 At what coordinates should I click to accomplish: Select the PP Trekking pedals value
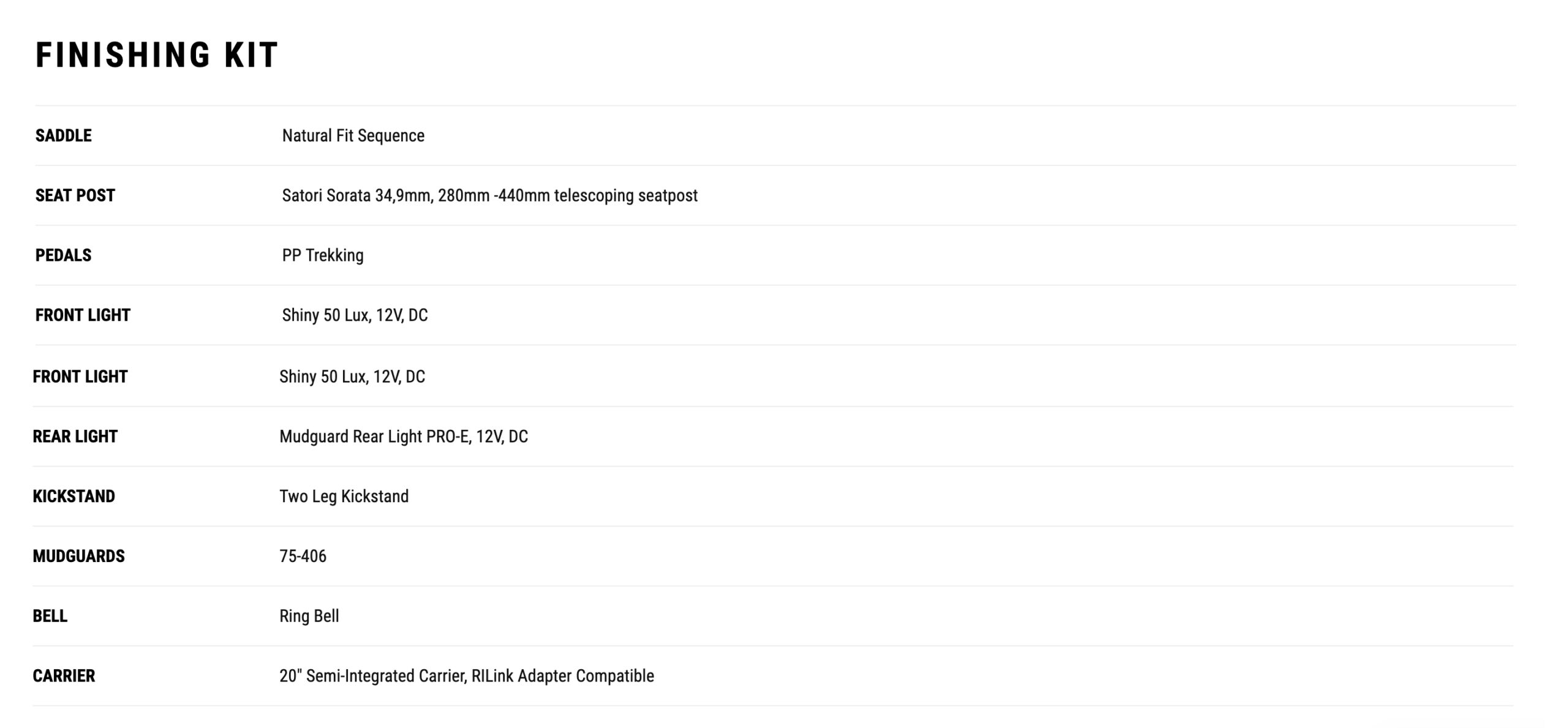322,255
